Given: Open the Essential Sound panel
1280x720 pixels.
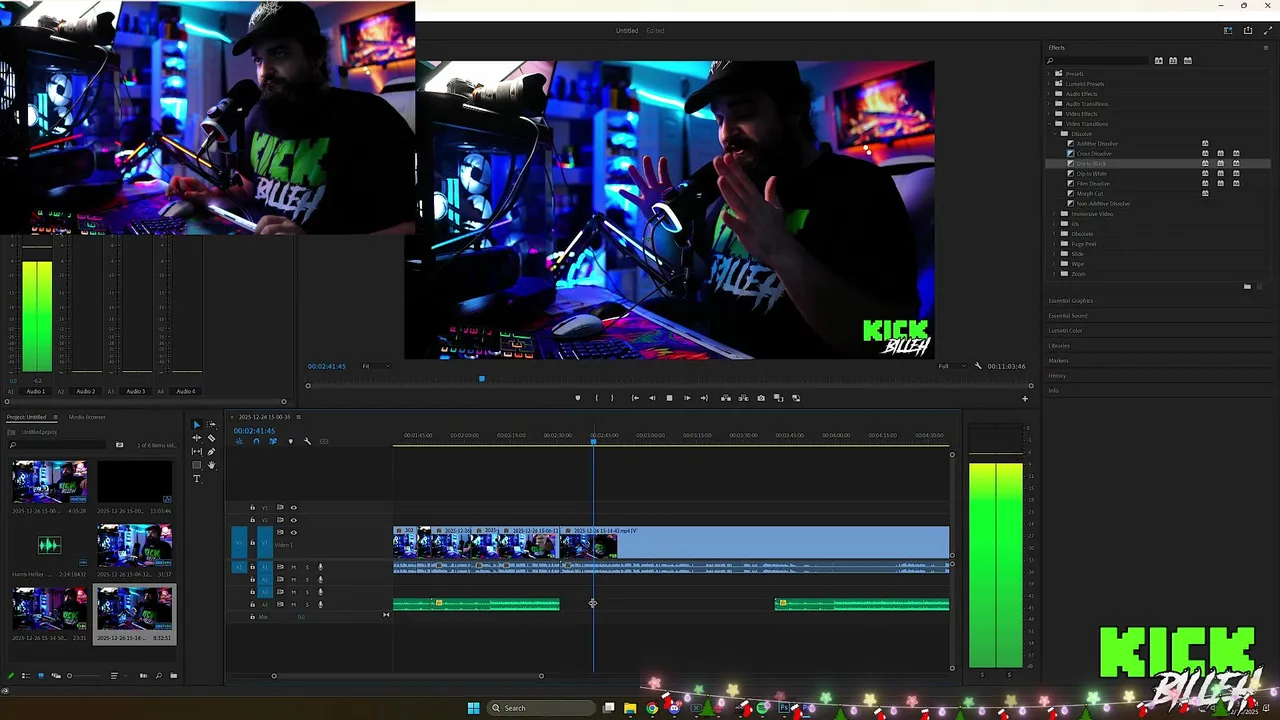Looking at the screenshot, I should (1068, 316).
